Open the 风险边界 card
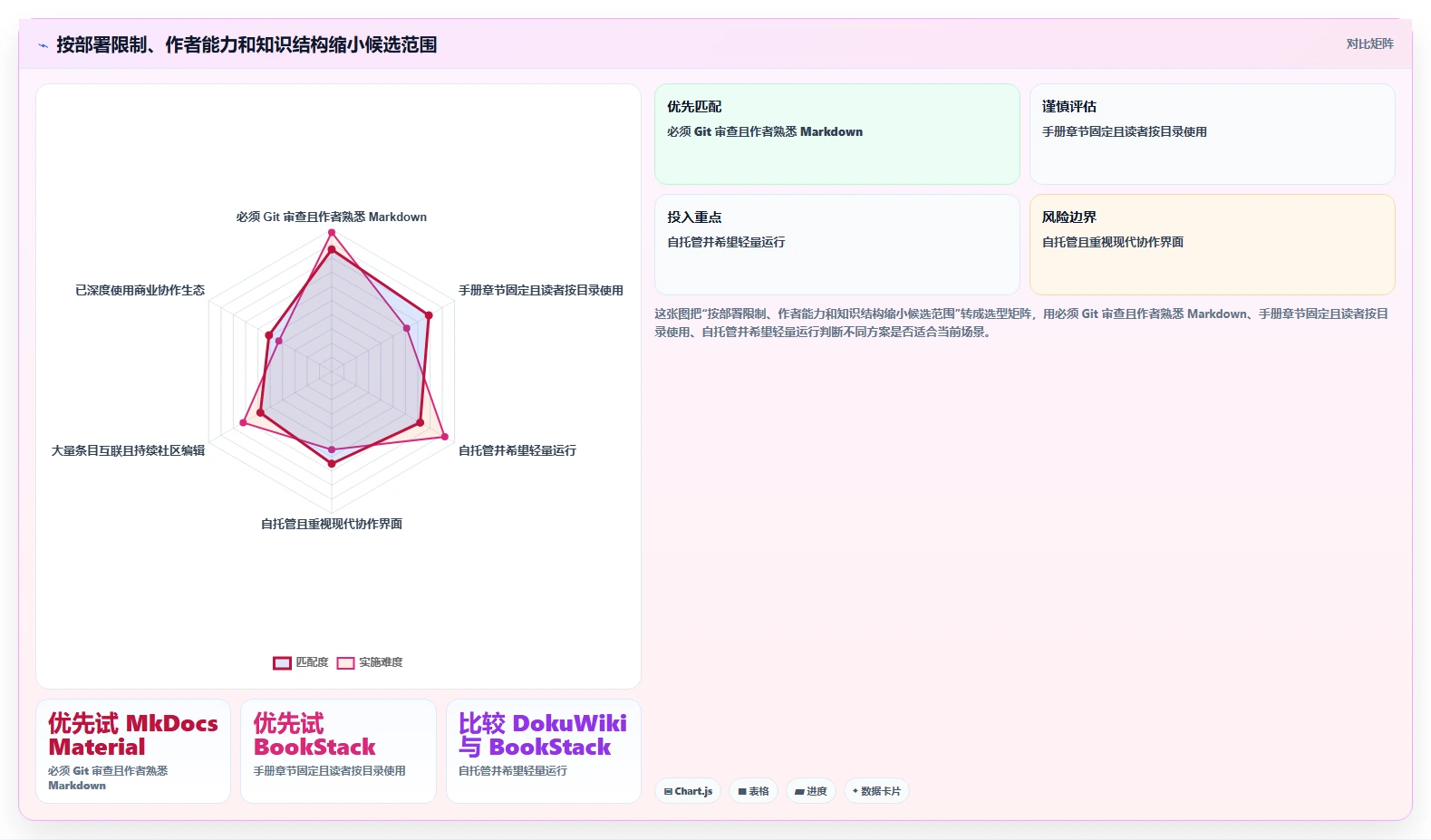This screenshot has width=1431, height=840. pos(1212,245)
